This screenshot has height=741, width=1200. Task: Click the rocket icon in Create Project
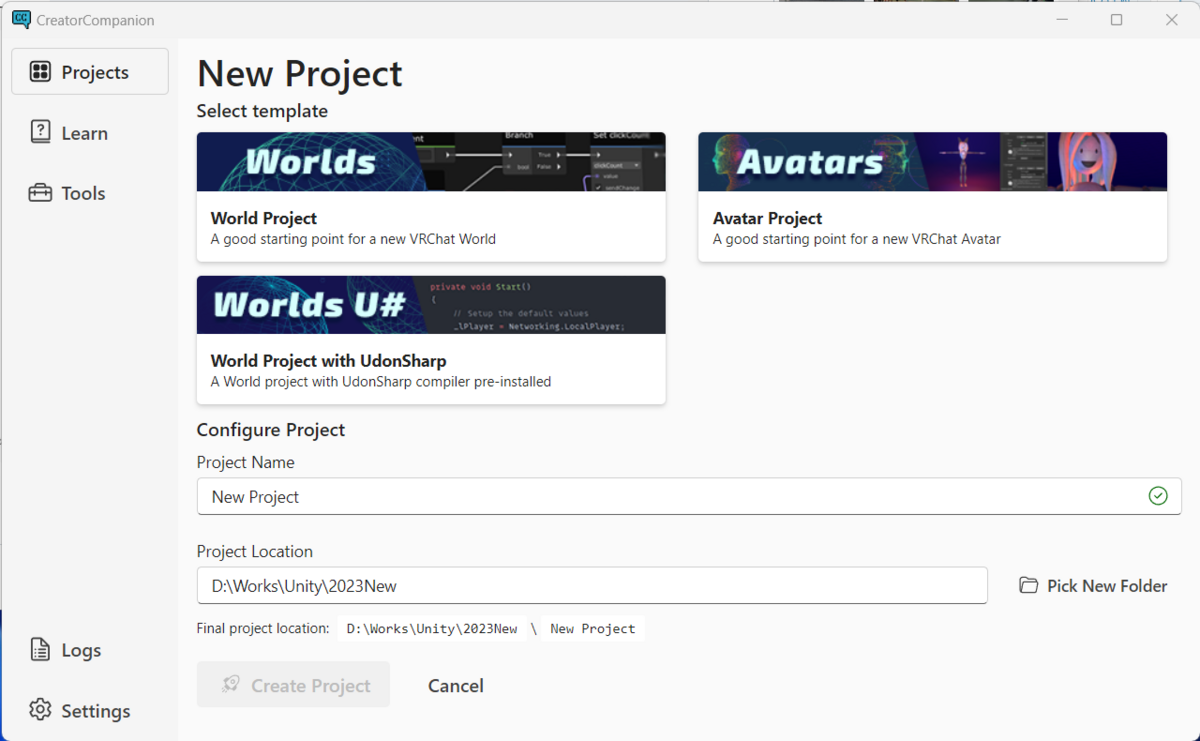tap(231, 685)
